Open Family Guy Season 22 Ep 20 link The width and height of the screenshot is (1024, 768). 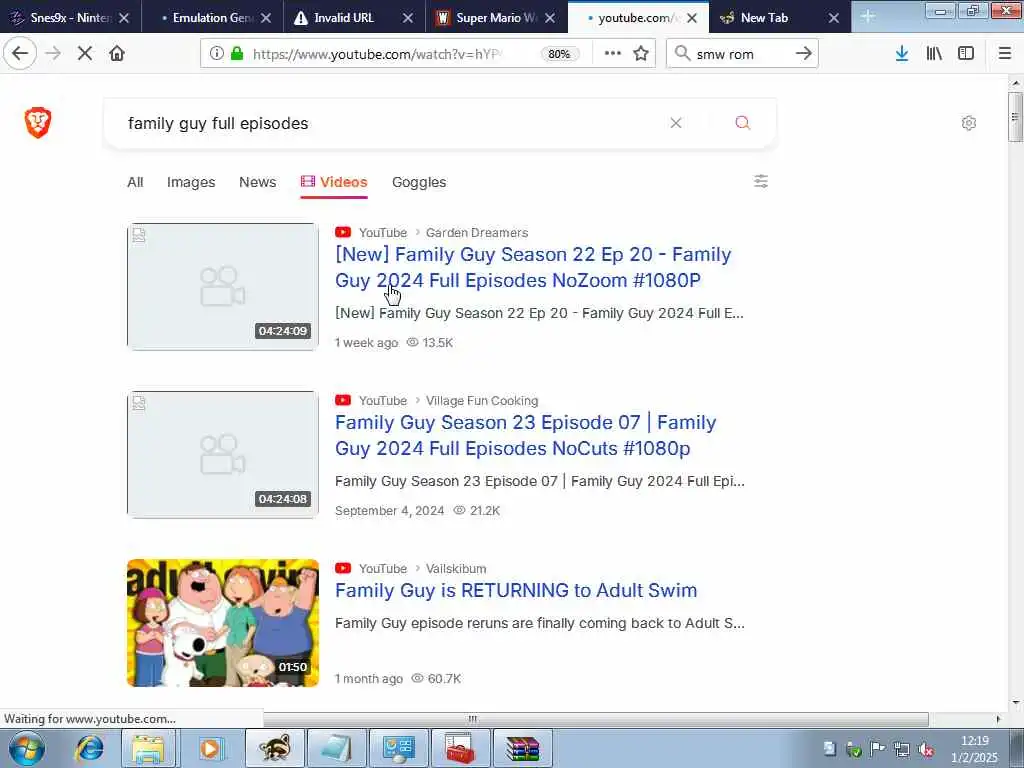533,267
